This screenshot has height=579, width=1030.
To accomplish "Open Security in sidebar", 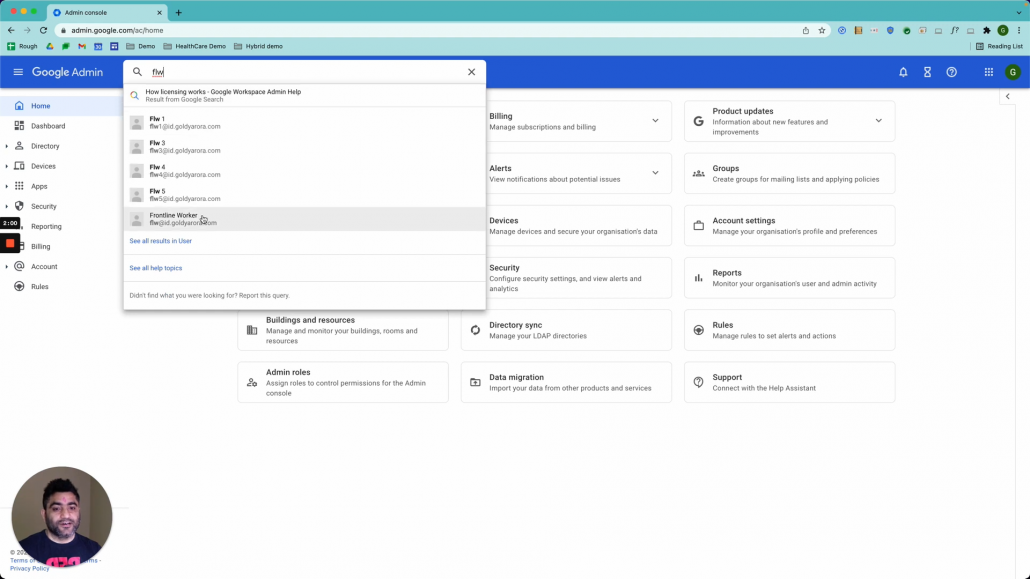I will click(x=43, y=206).
